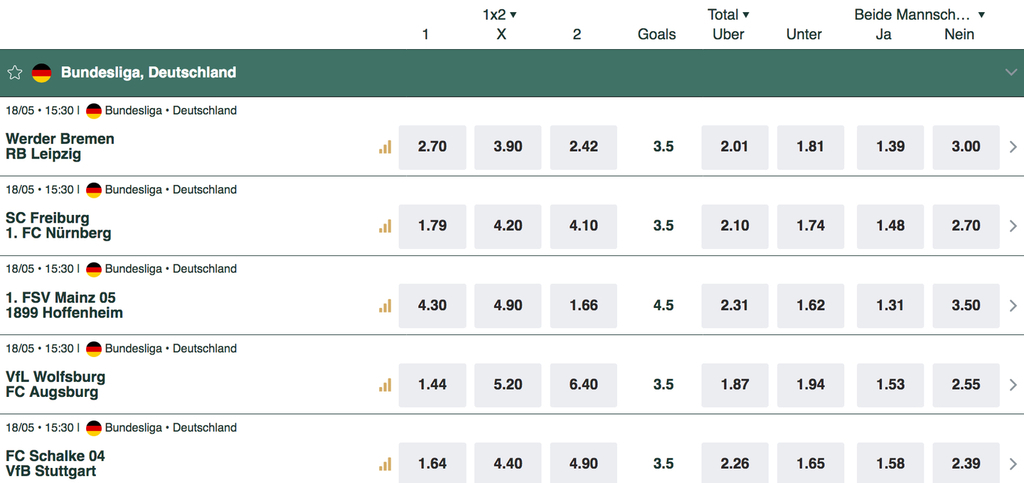Open statistics icon for Mainz 05 match
1024x483 pixels.
tap(385, 305)
